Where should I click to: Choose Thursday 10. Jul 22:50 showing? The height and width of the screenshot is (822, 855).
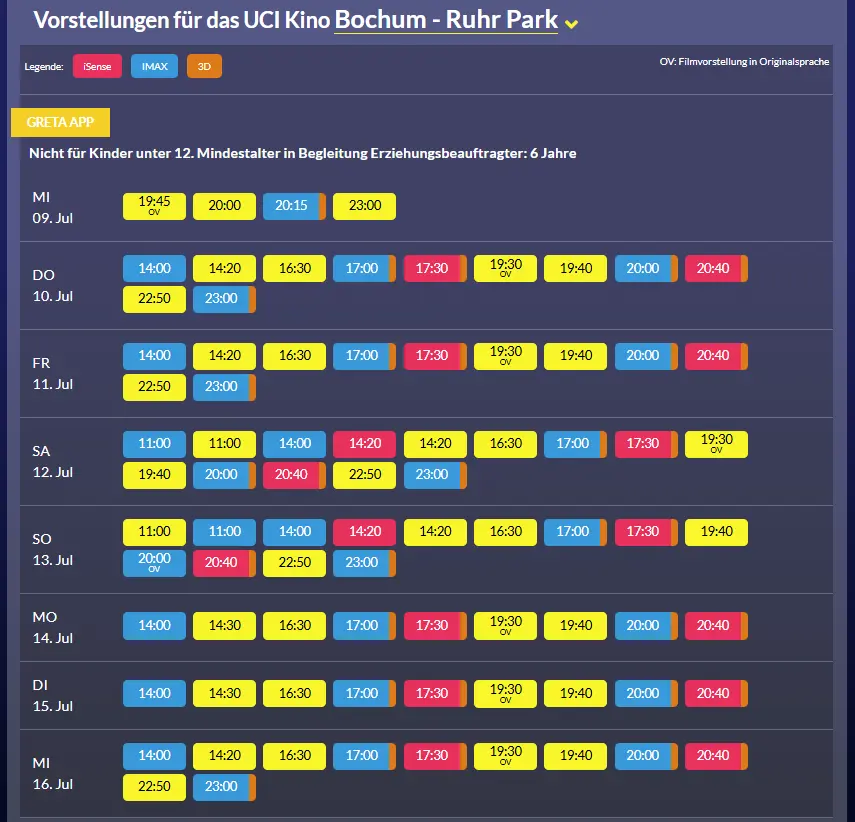pos(154,299)
